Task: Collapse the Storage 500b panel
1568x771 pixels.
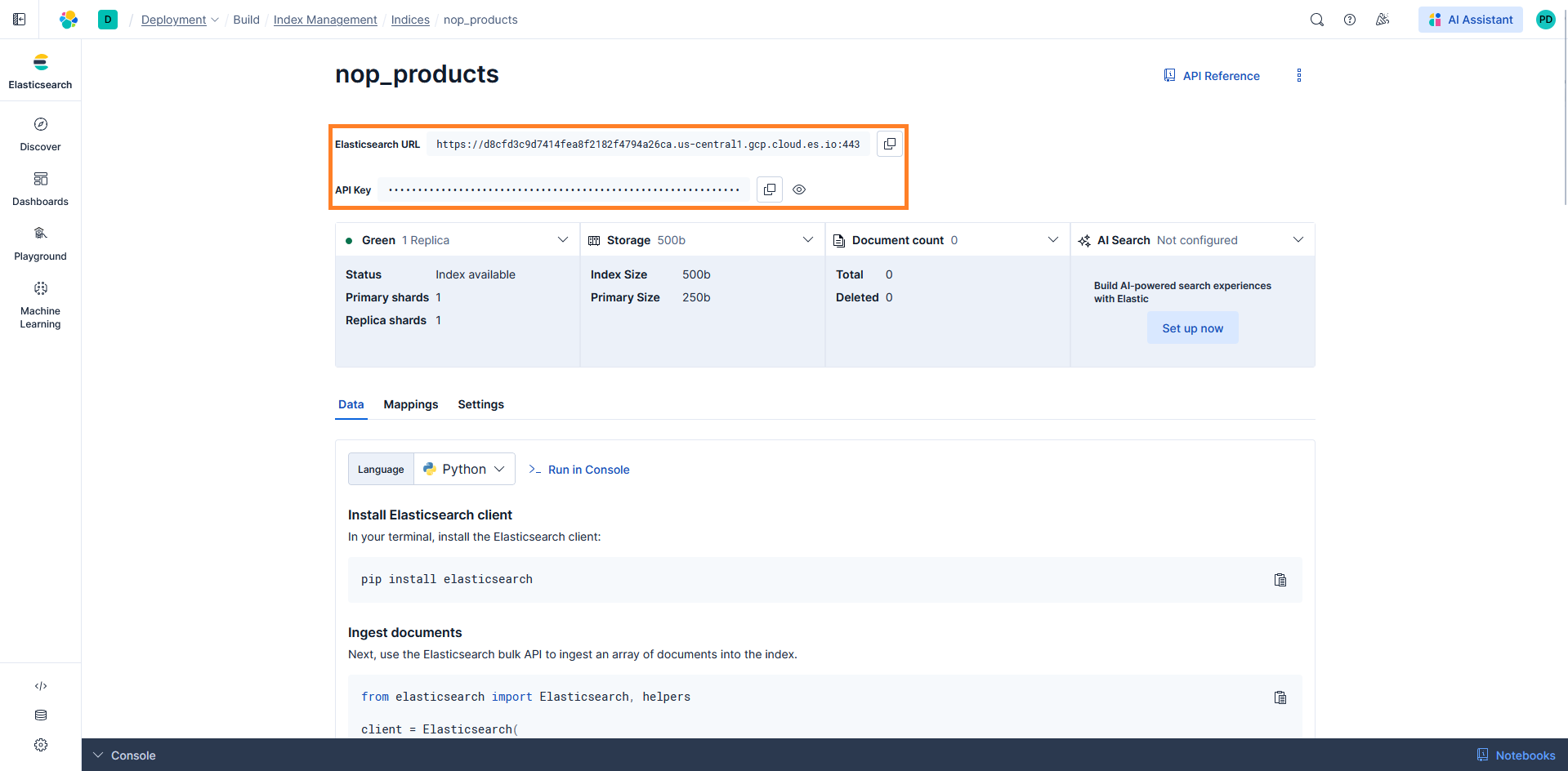Action: (807, 240)
